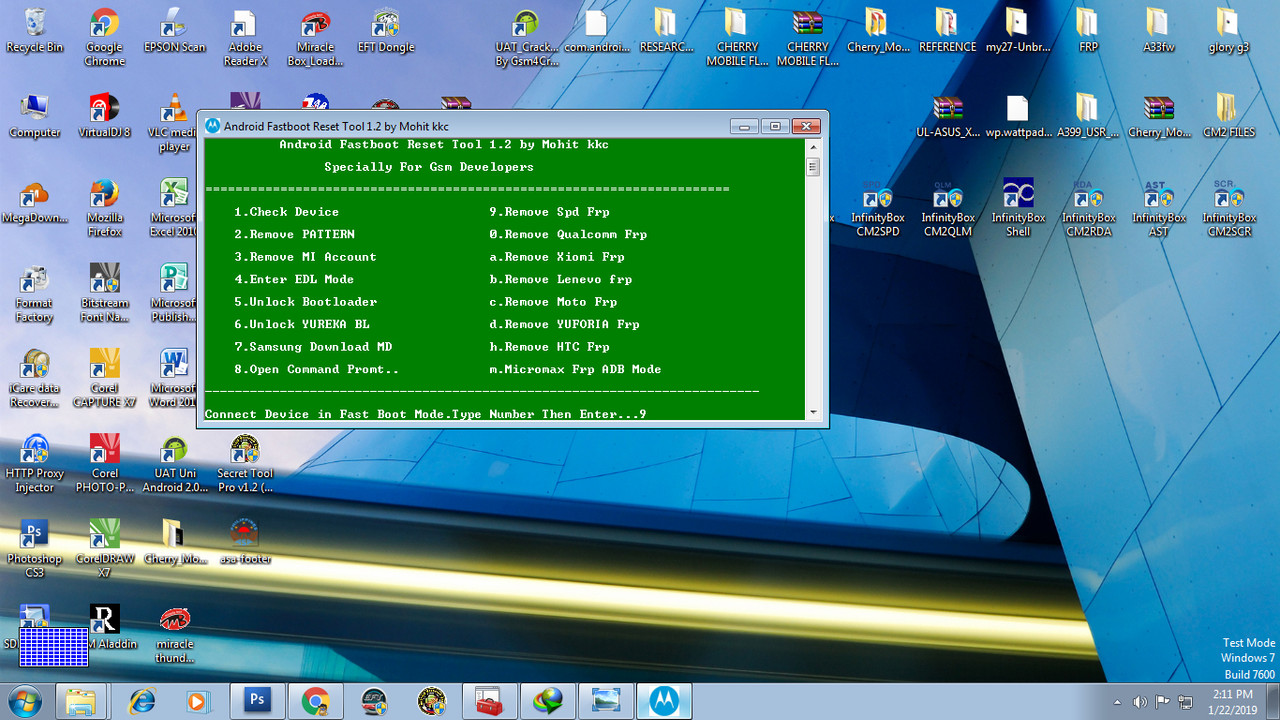Open the Recycle Bin desktop icon
Screen dimensions: 1280x720
35,32
